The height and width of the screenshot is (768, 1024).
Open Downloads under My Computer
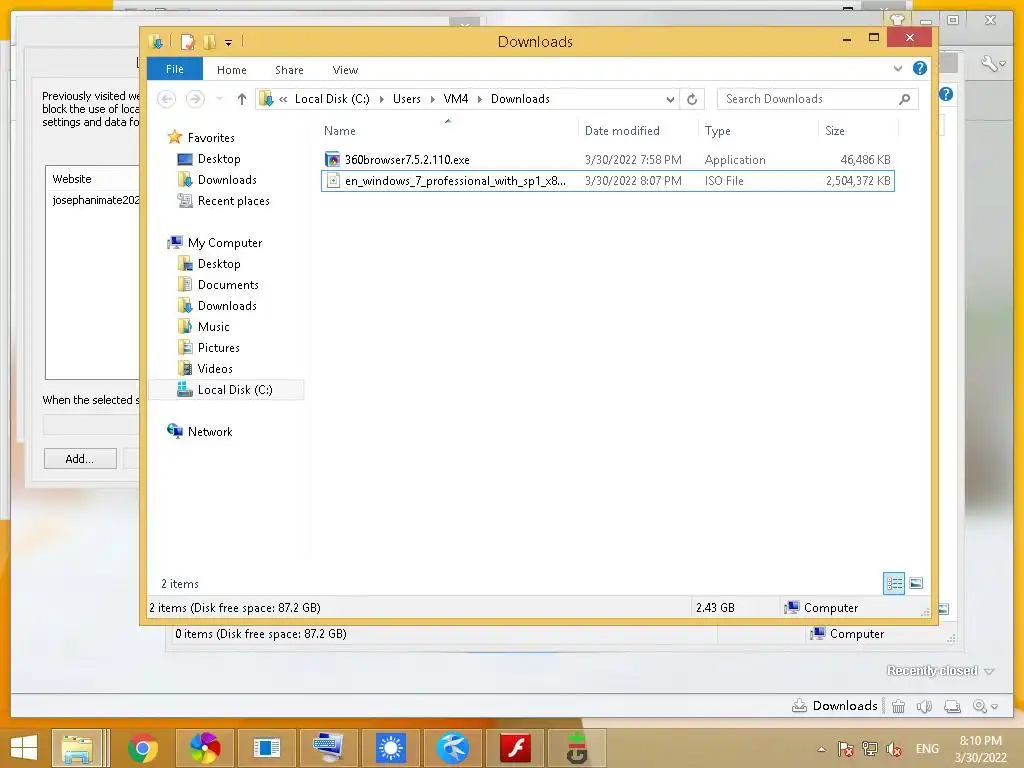(x=227, y=306)
